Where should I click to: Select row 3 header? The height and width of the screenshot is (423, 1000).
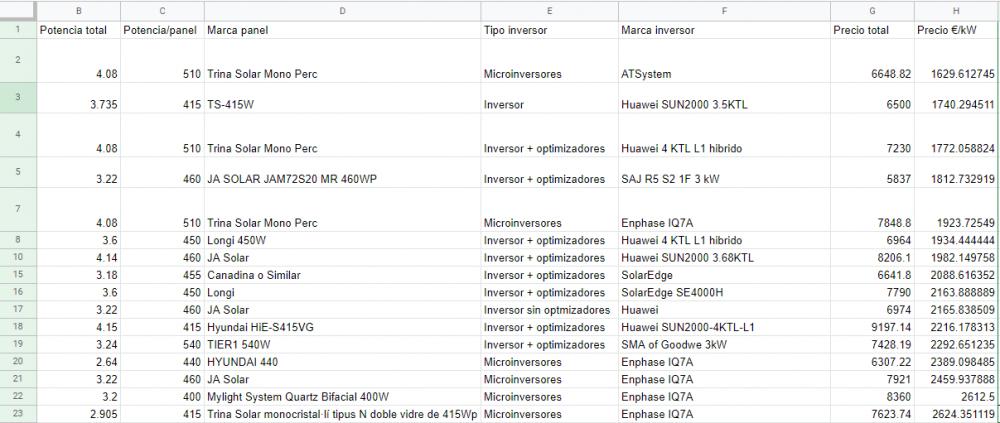(x=18, y=98)
